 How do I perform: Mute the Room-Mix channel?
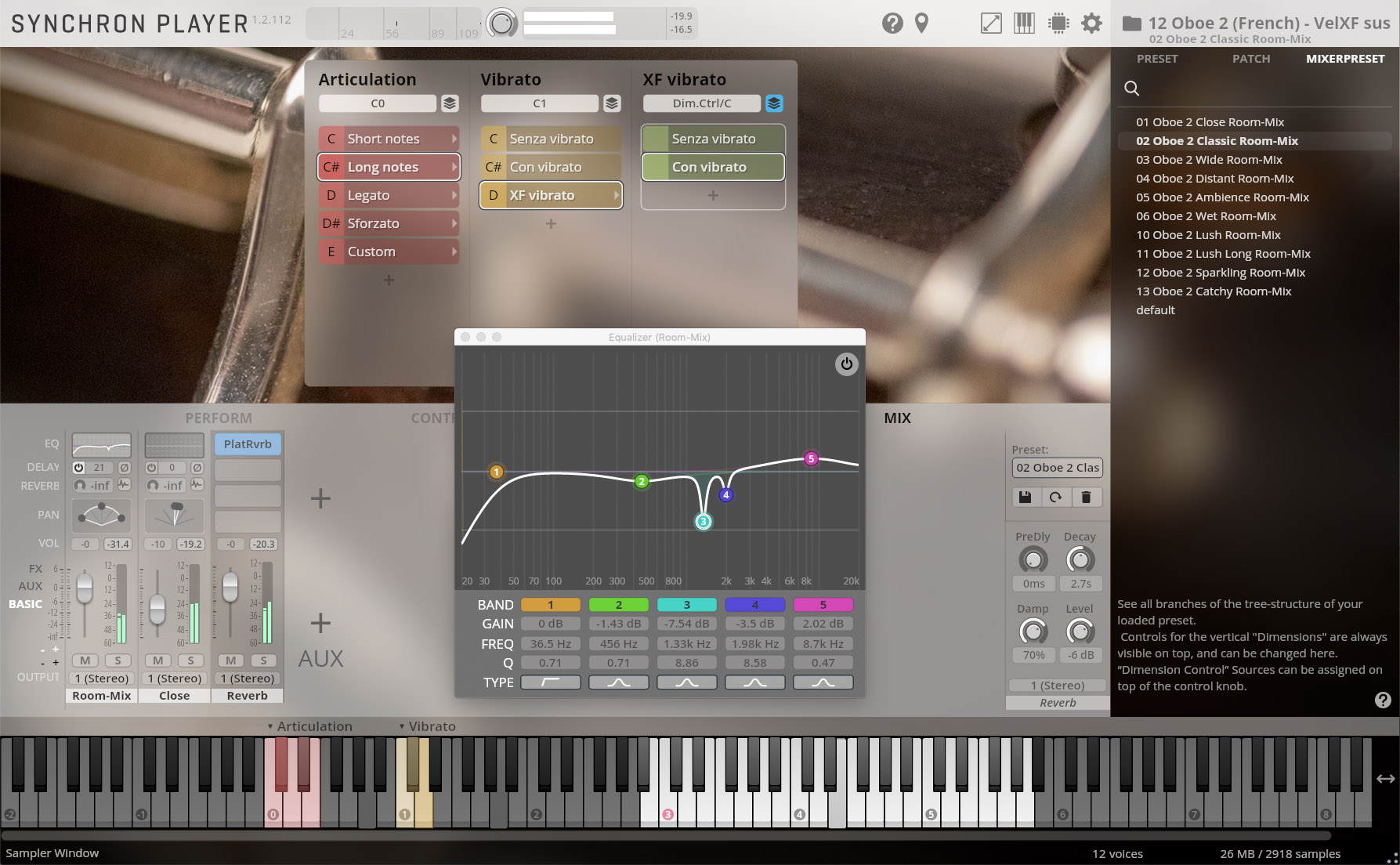pyautogui.click(x=85, y=661)
